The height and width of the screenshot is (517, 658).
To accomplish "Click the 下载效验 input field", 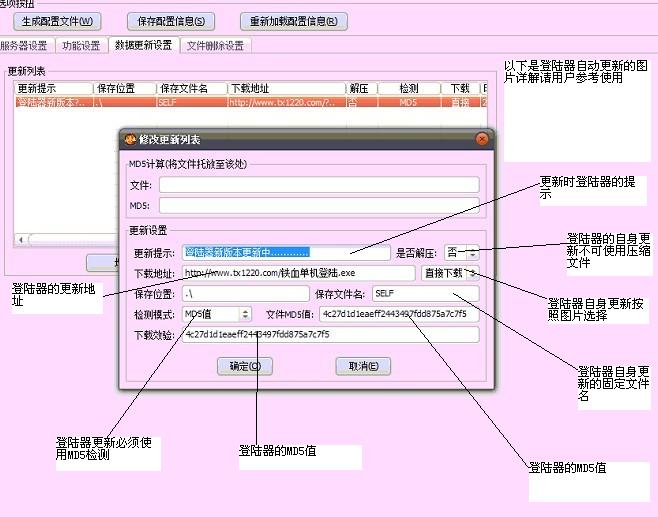I will click(331, 334).
